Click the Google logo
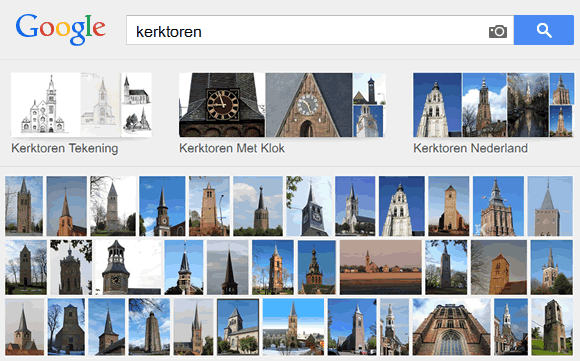 pyautogui.click(x=61, y=30)
